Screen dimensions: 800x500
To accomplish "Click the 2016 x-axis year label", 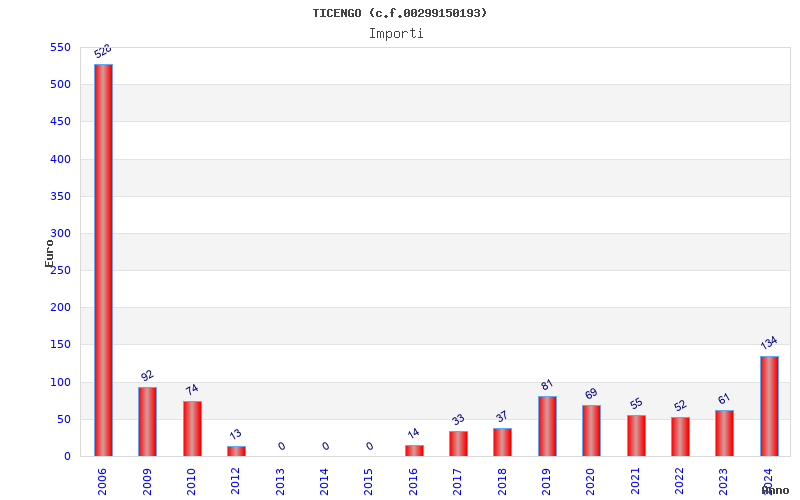I will [x=413, y=482].
